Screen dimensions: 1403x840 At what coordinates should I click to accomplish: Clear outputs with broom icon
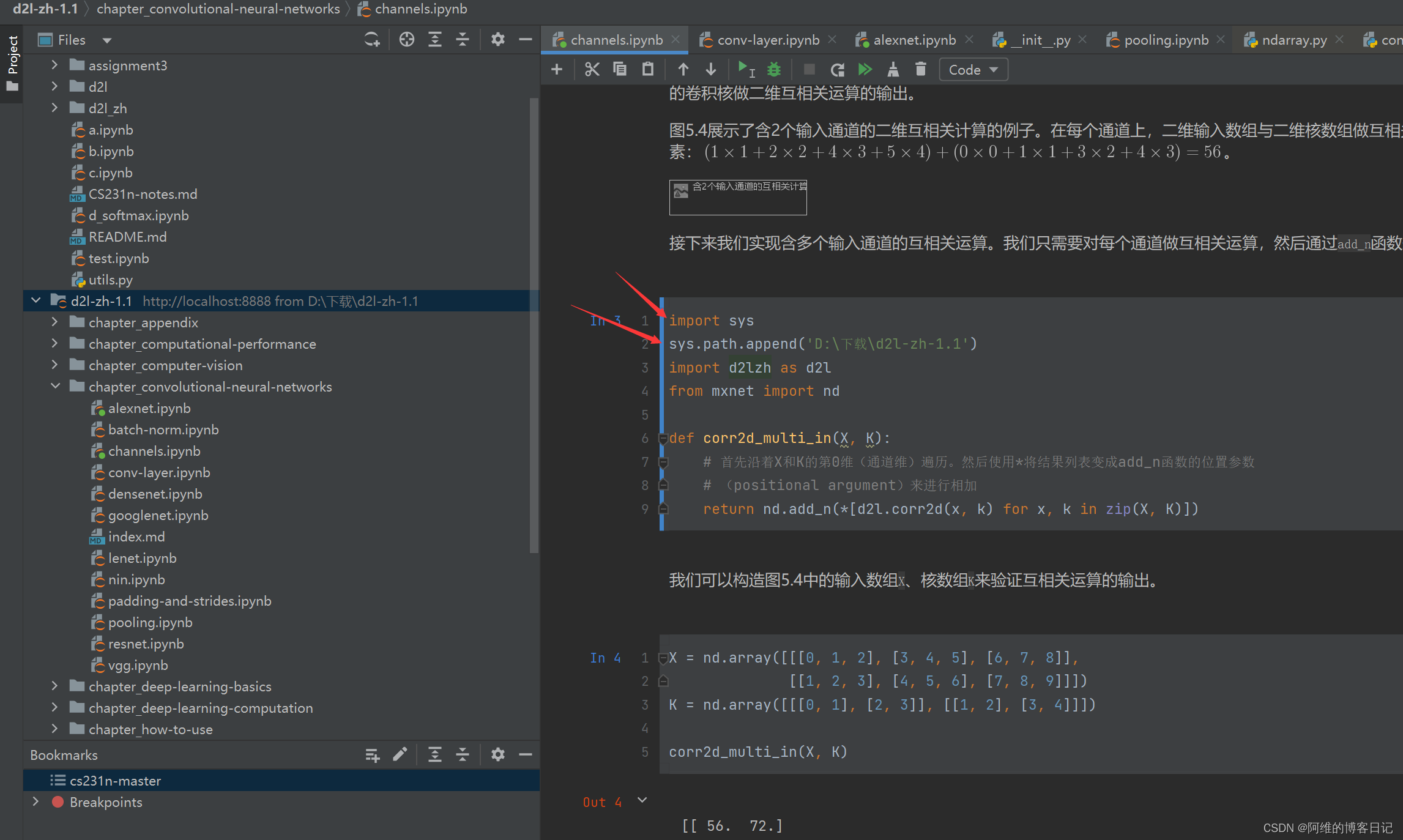(893, 70)
